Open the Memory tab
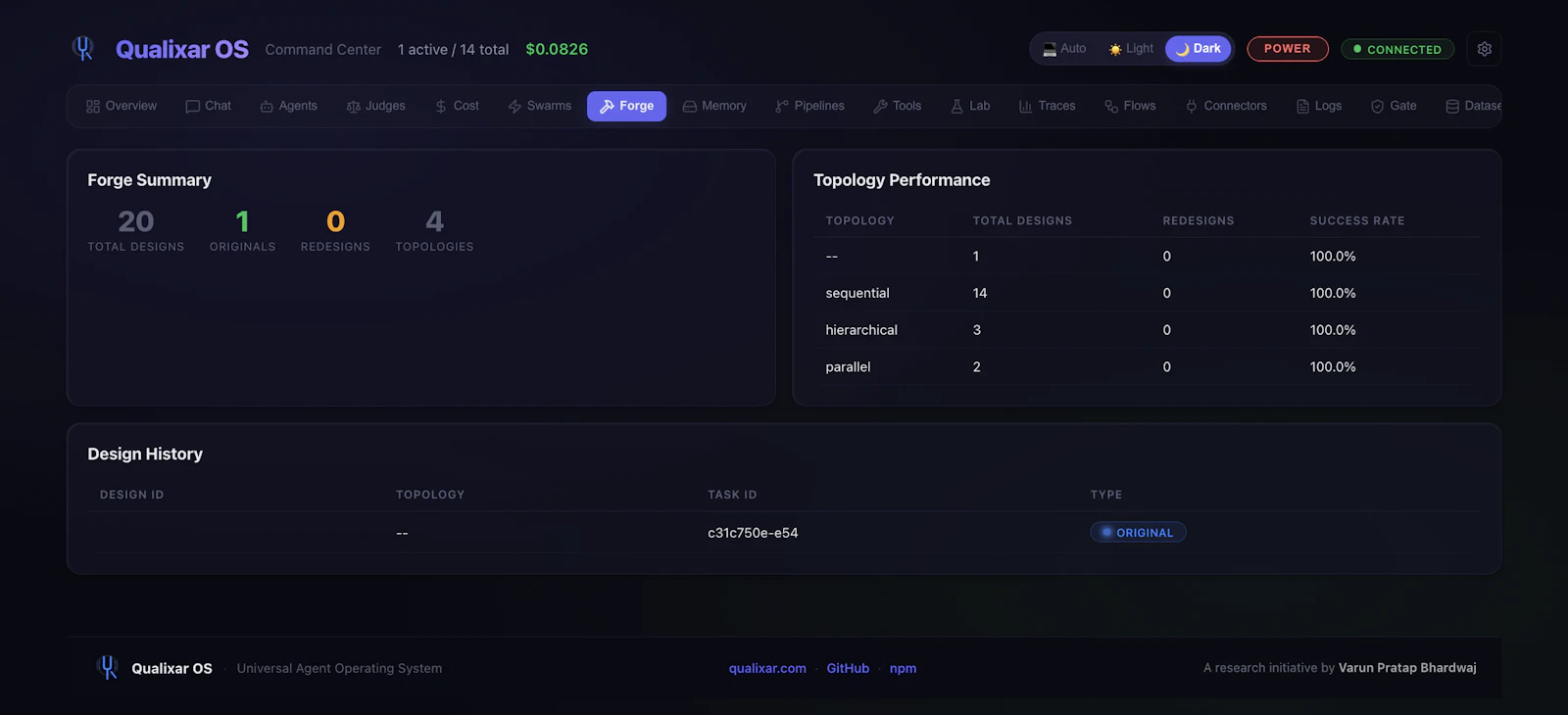The height and width of the screenshot is (715, 1568). point(714,106)
